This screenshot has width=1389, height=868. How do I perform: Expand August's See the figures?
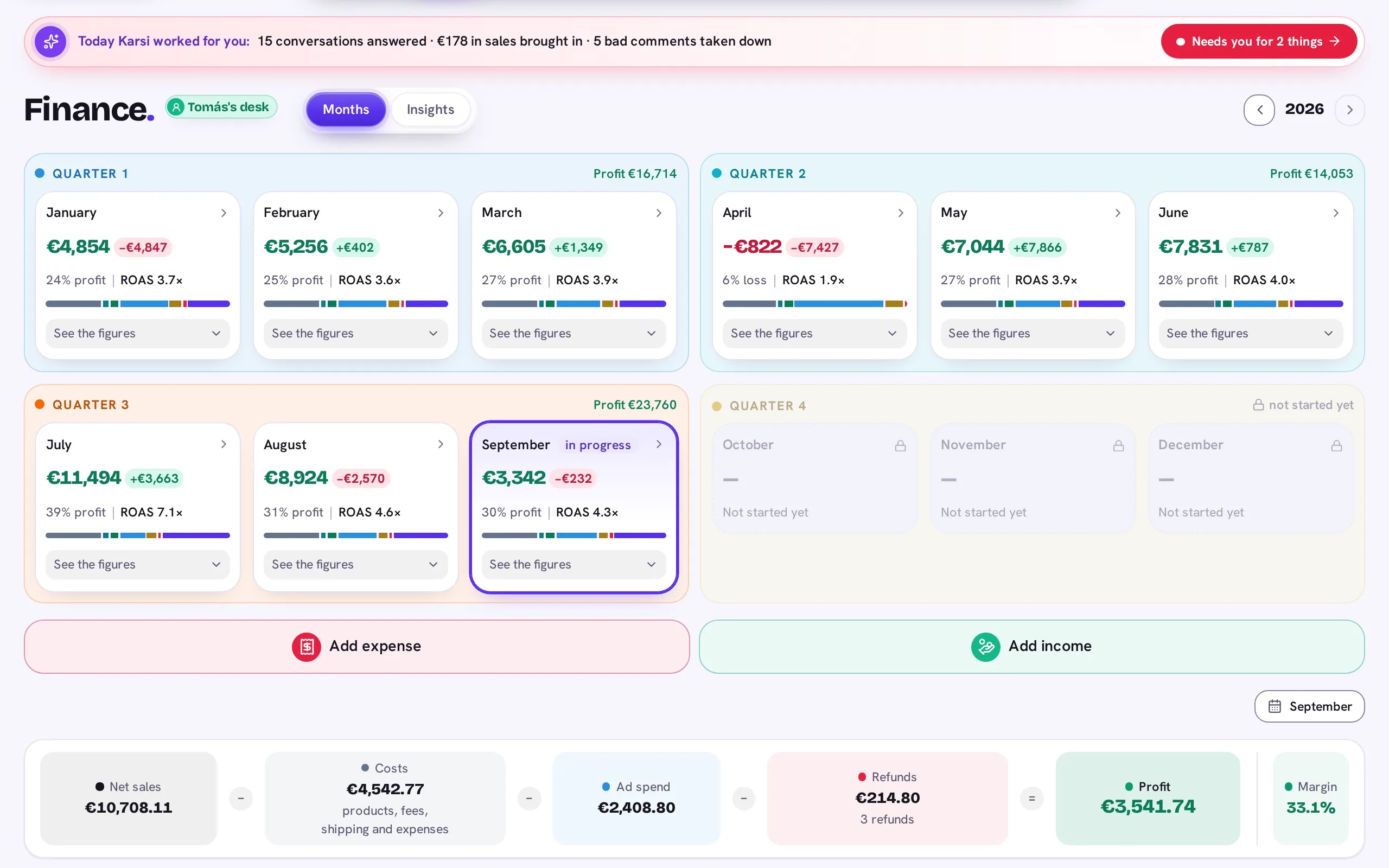355,565
